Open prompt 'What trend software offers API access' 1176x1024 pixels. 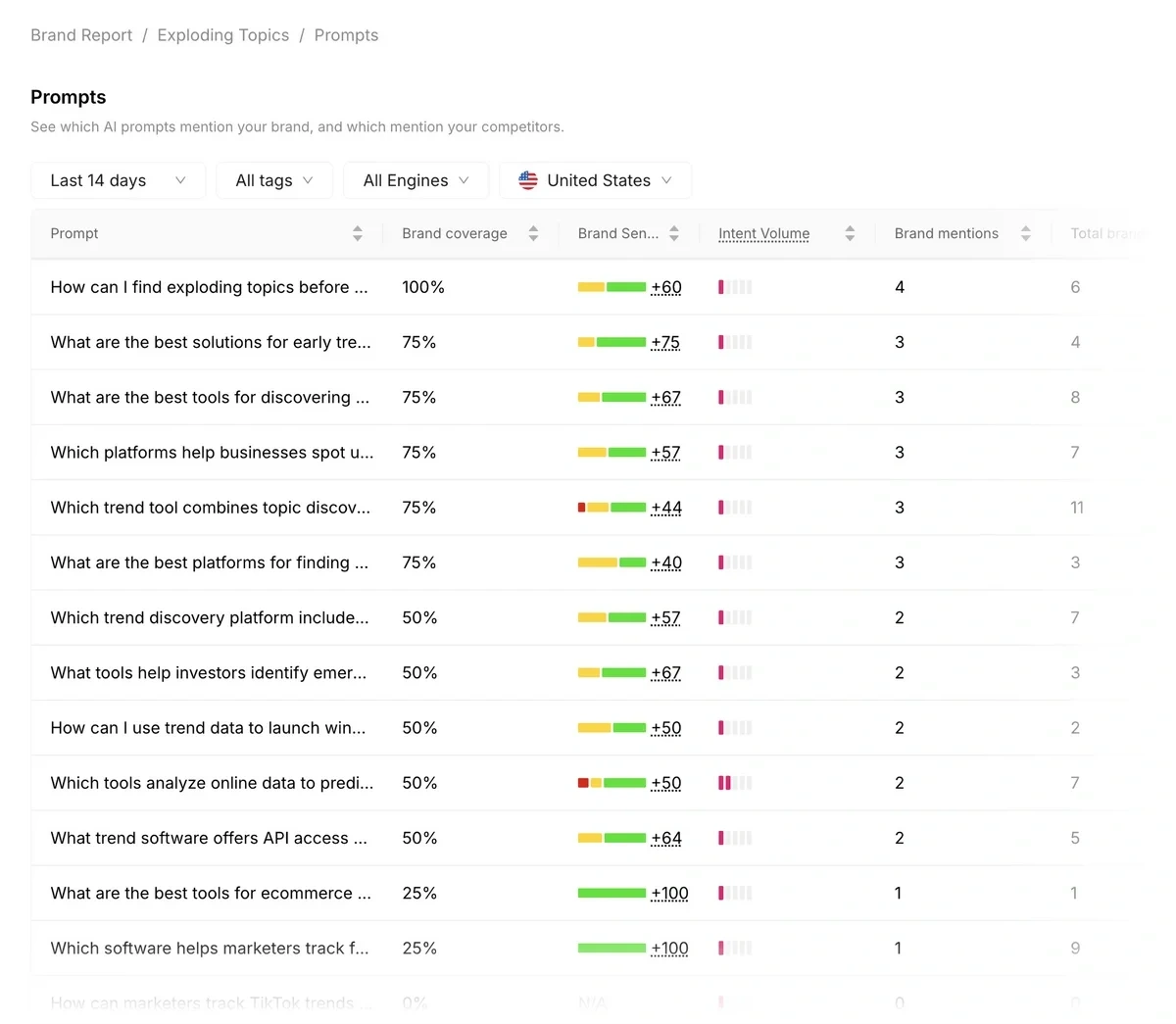[x=209, y=838]
